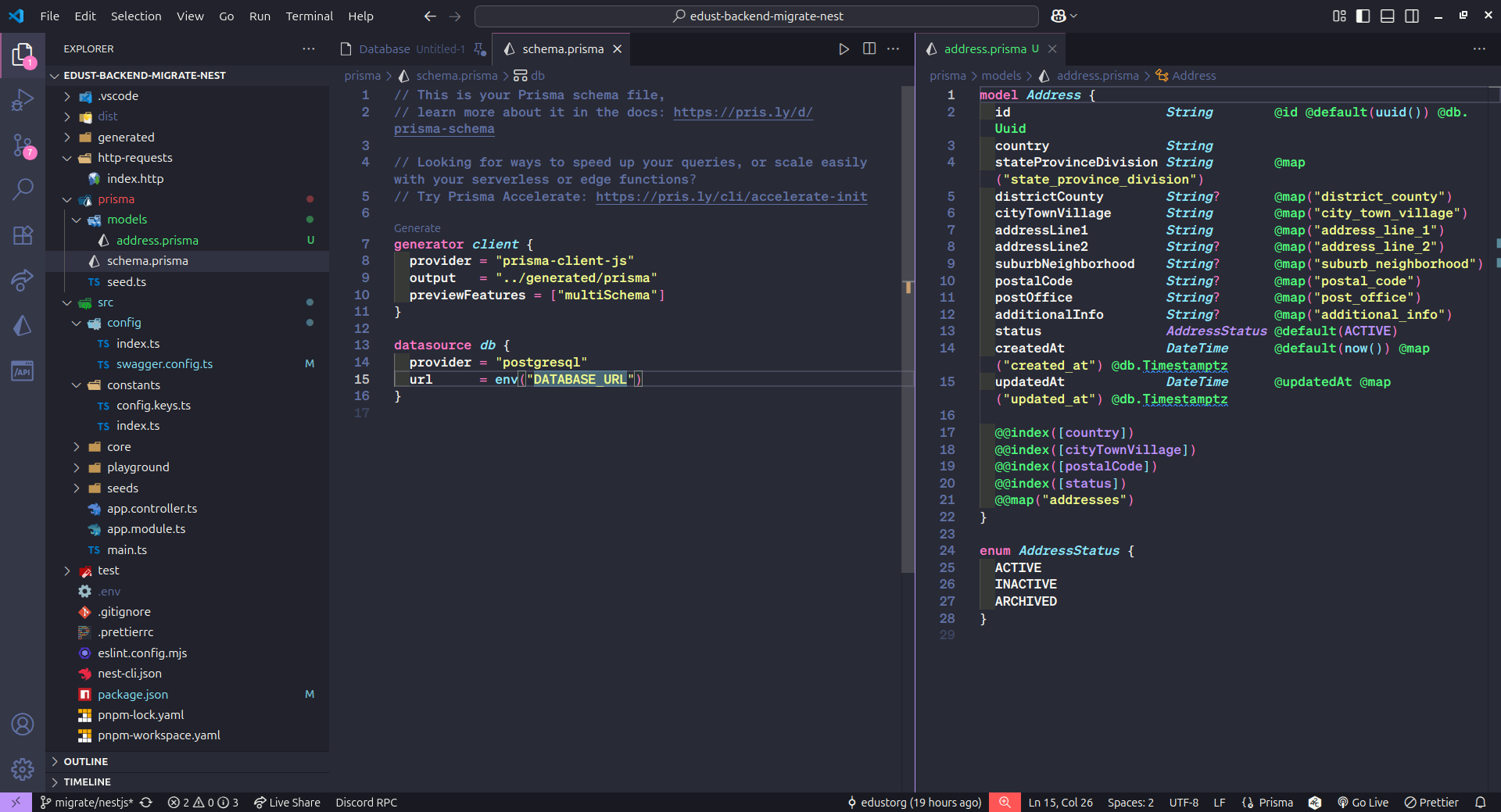The height and width of the screenshot is (812, 1501).
Task: Open the Manage gear icon
Action: pos(23,769)
